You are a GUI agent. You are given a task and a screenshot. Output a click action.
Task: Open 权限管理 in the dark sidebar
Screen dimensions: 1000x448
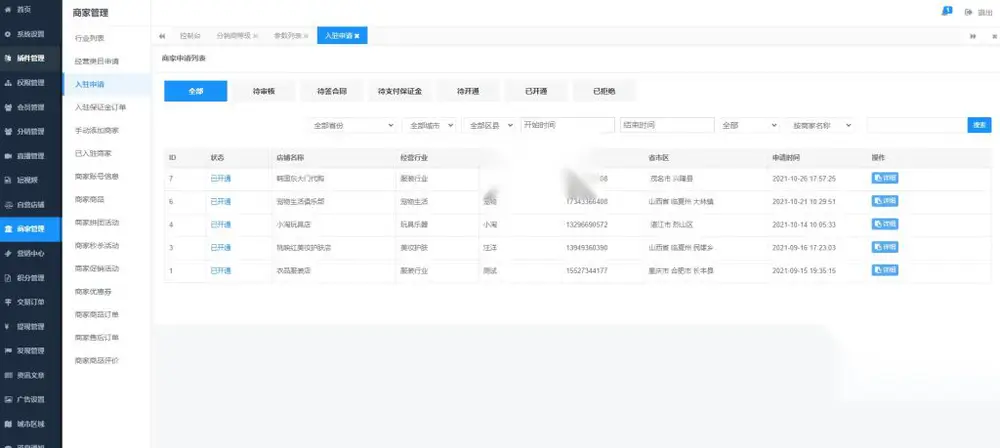coord(31,83)
